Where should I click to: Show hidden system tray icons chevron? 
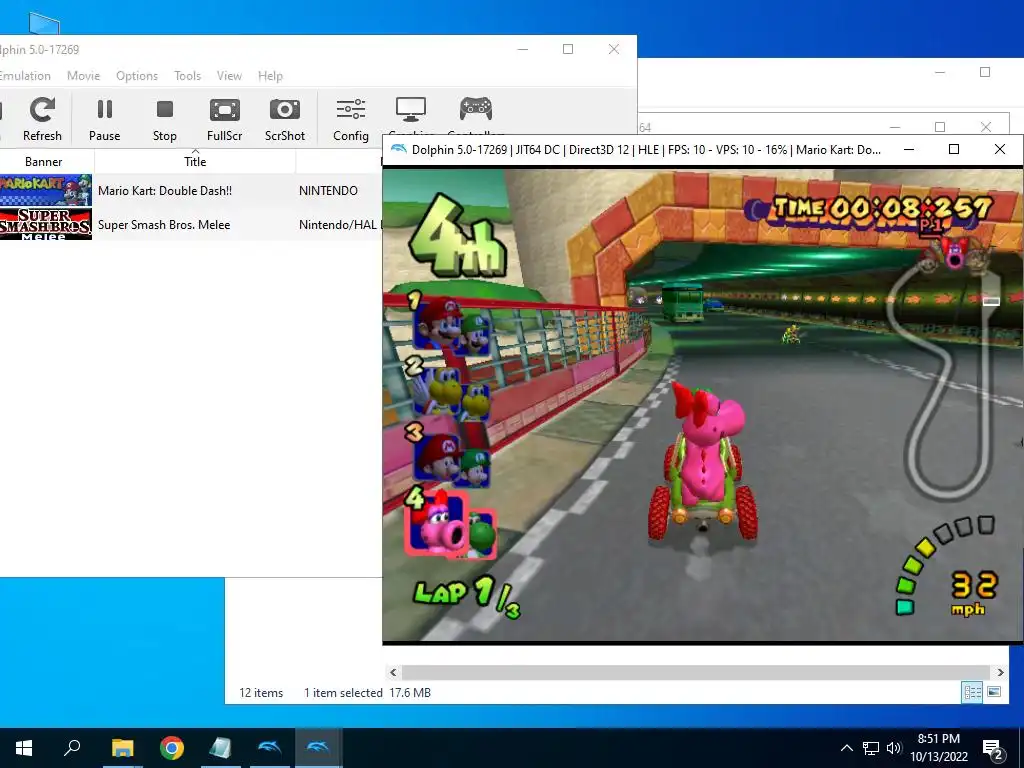(x=846, y=748)
